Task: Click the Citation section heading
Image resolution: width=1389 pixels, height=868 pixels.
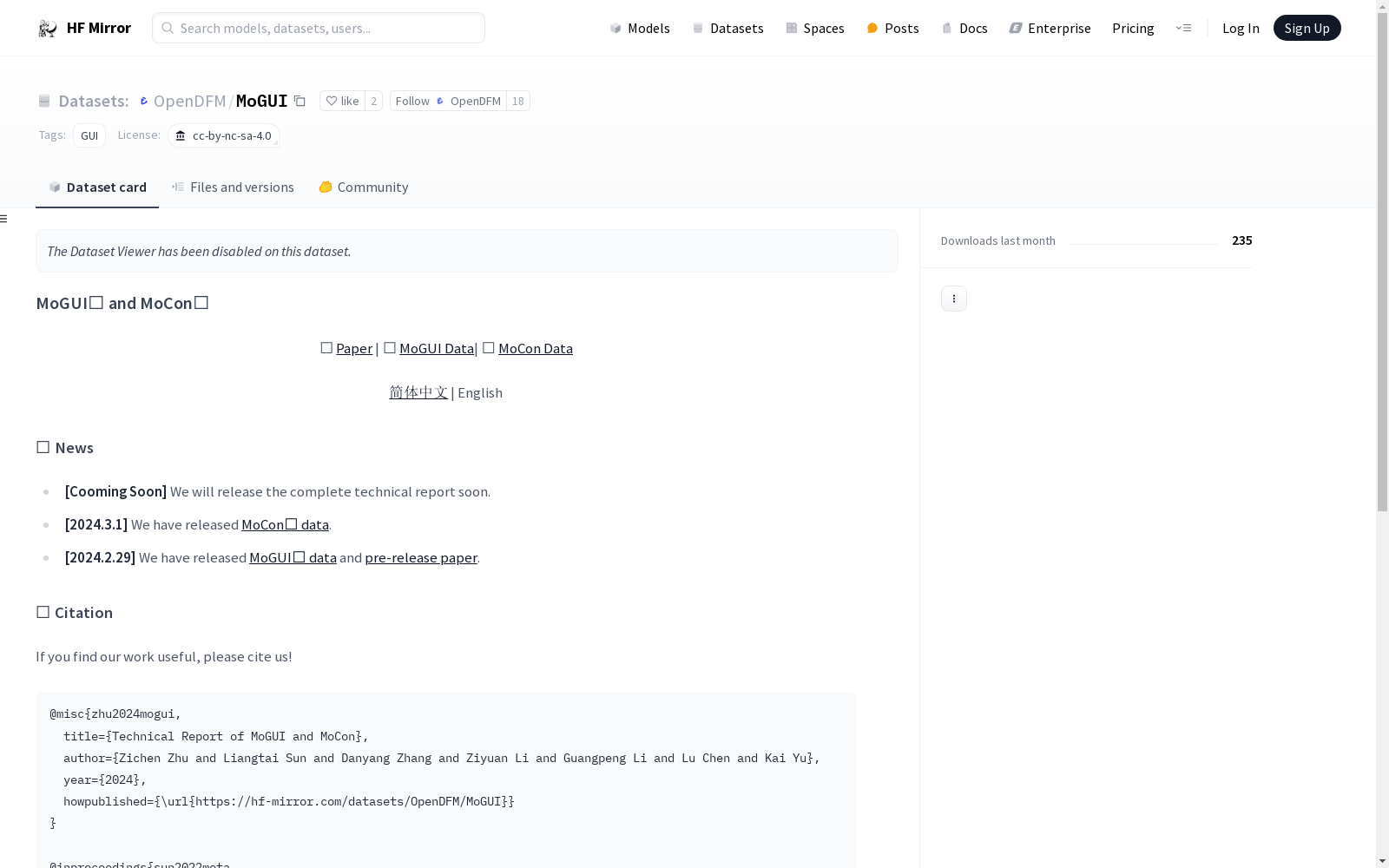Action: (x=74, y=613)
